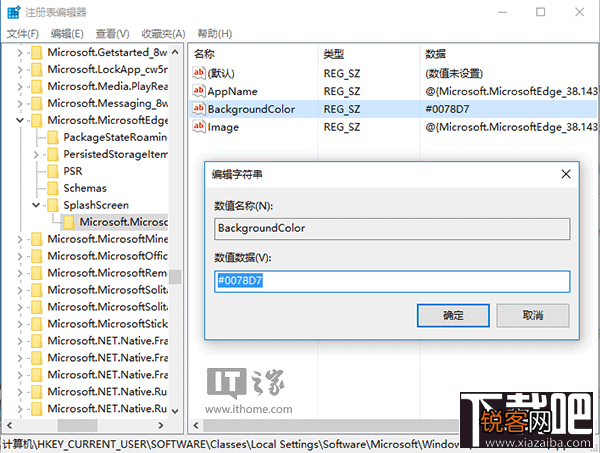Expand the PersistedStorageItem tree node

pos(36,155)
